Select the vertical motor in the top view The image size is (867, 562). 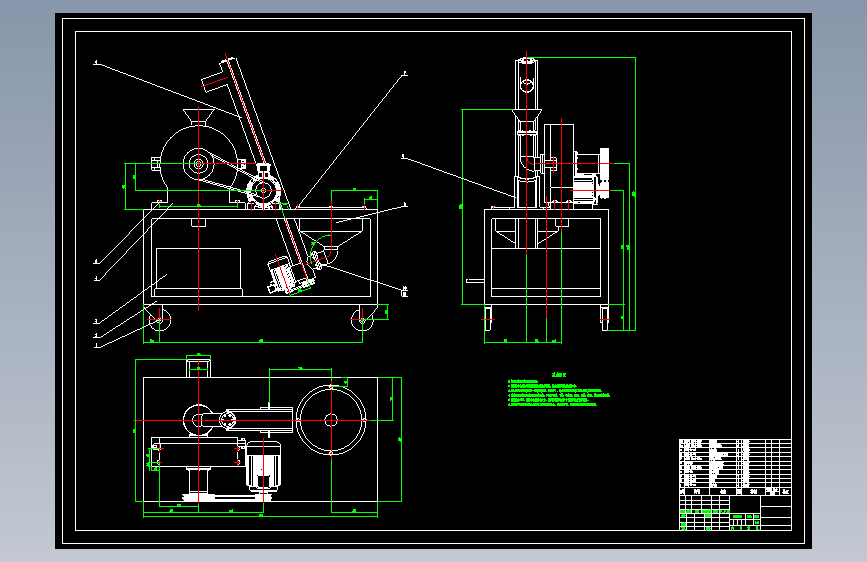point(263,466)
